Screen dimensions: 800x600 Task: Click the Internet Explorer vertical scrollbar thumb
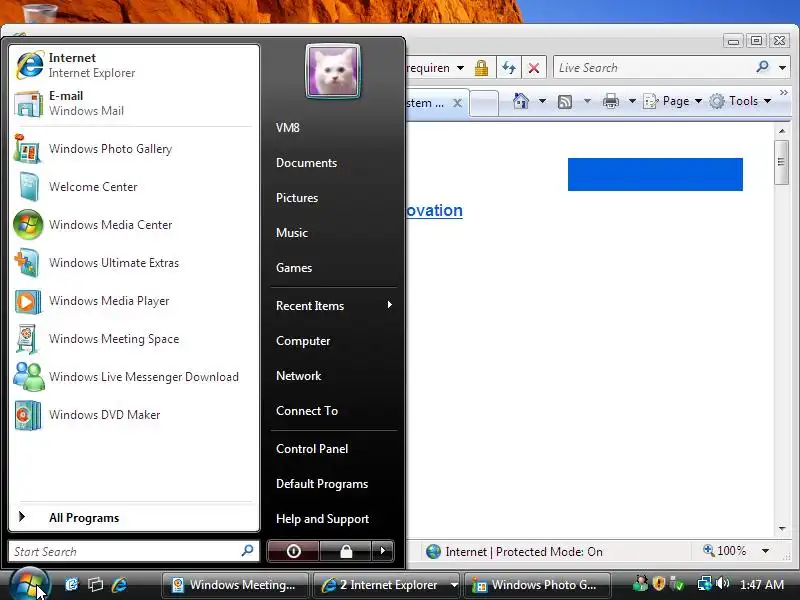point(781,163)
